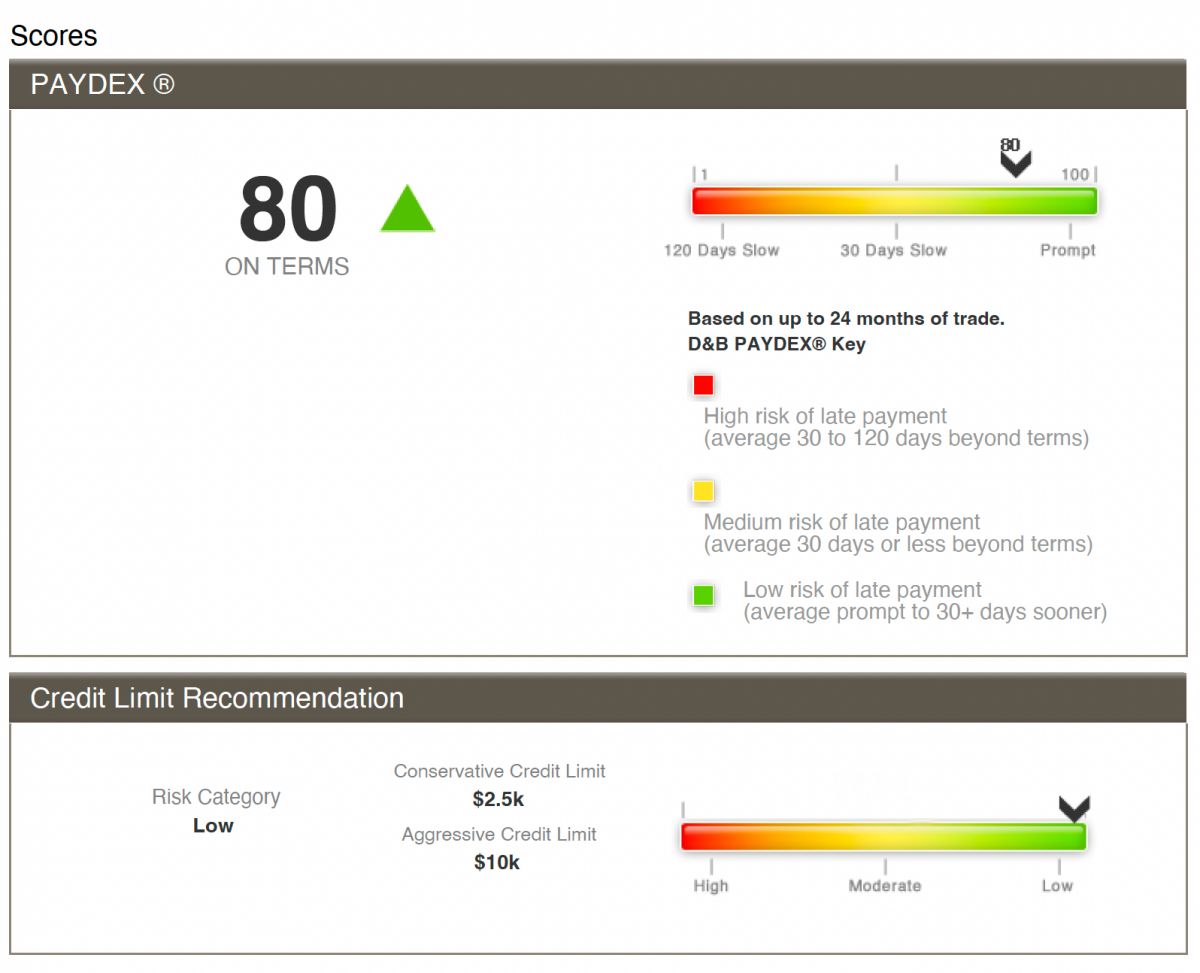Screen dimensions: 1200x973
Task: Click the credit limit risk gradient bar
Action: (x=883, y=837)
